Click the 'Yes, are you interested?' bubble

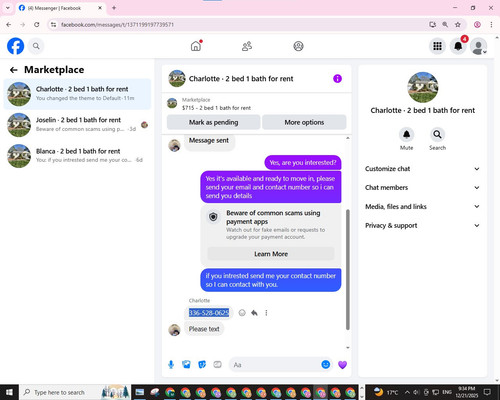[303, 163]
